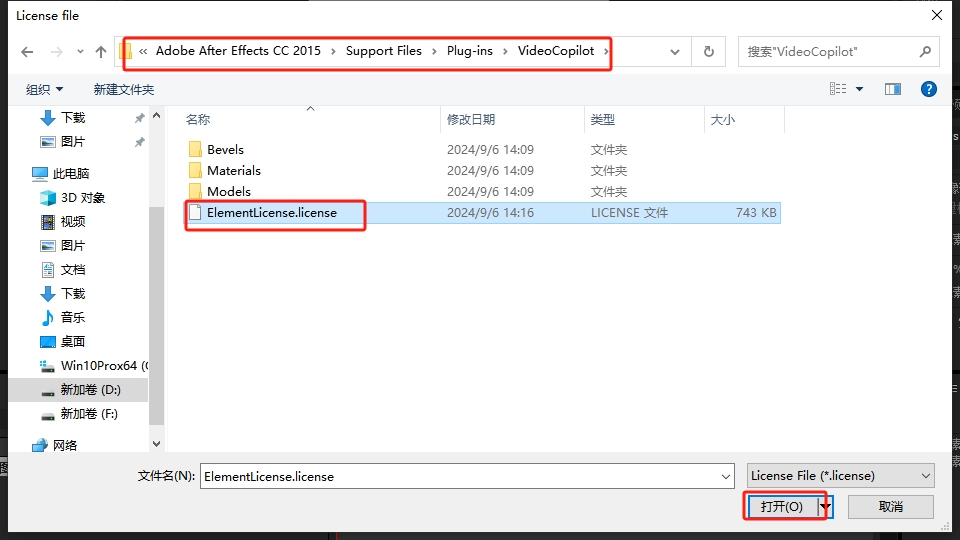This screenshot has width=960, height=540.
Task: Click navigation pane scroll up arrow
Action: point(156,116)
